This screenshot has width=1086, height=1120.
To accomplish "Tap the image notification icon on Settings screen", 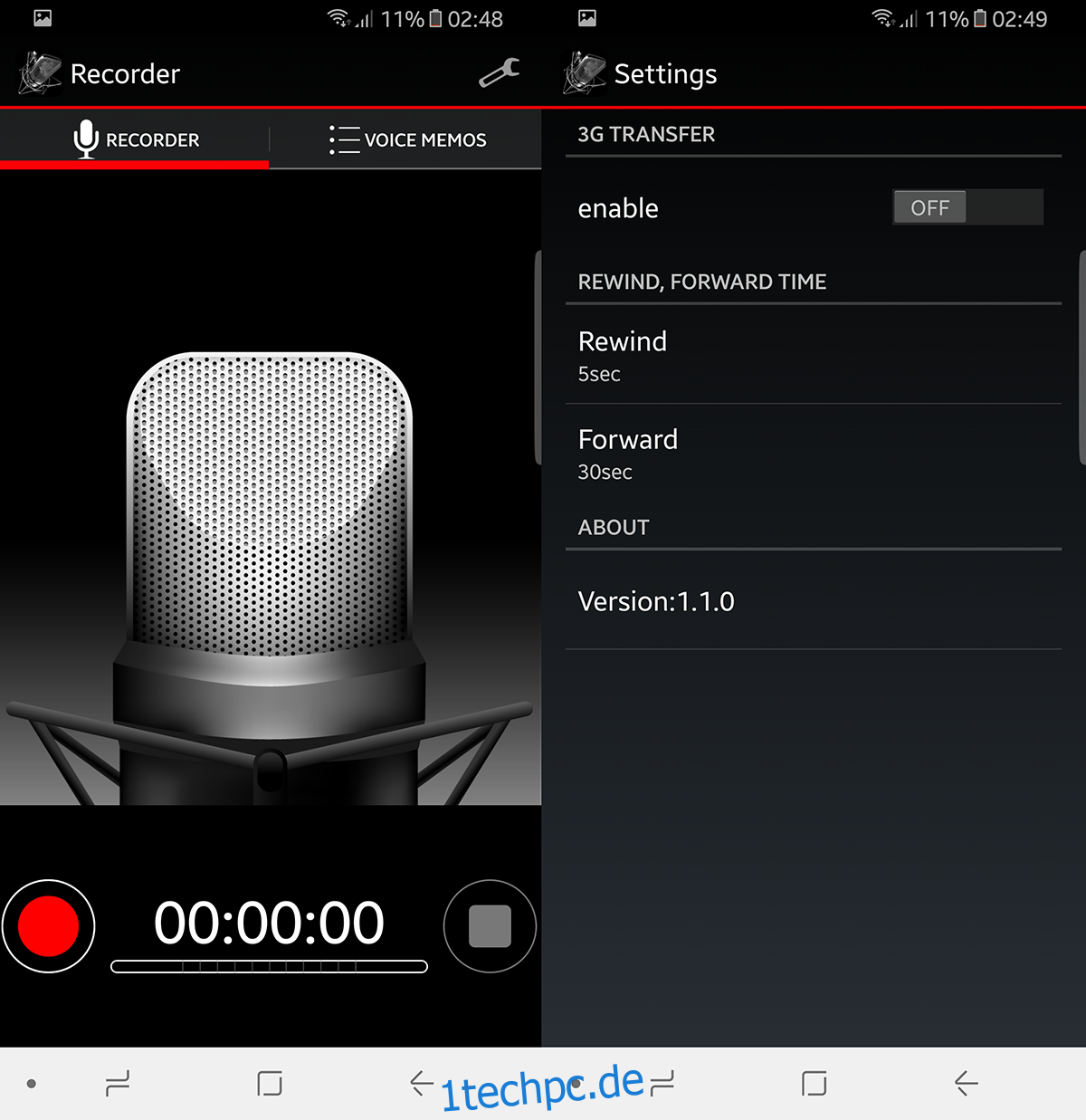I will pos(587,18).
